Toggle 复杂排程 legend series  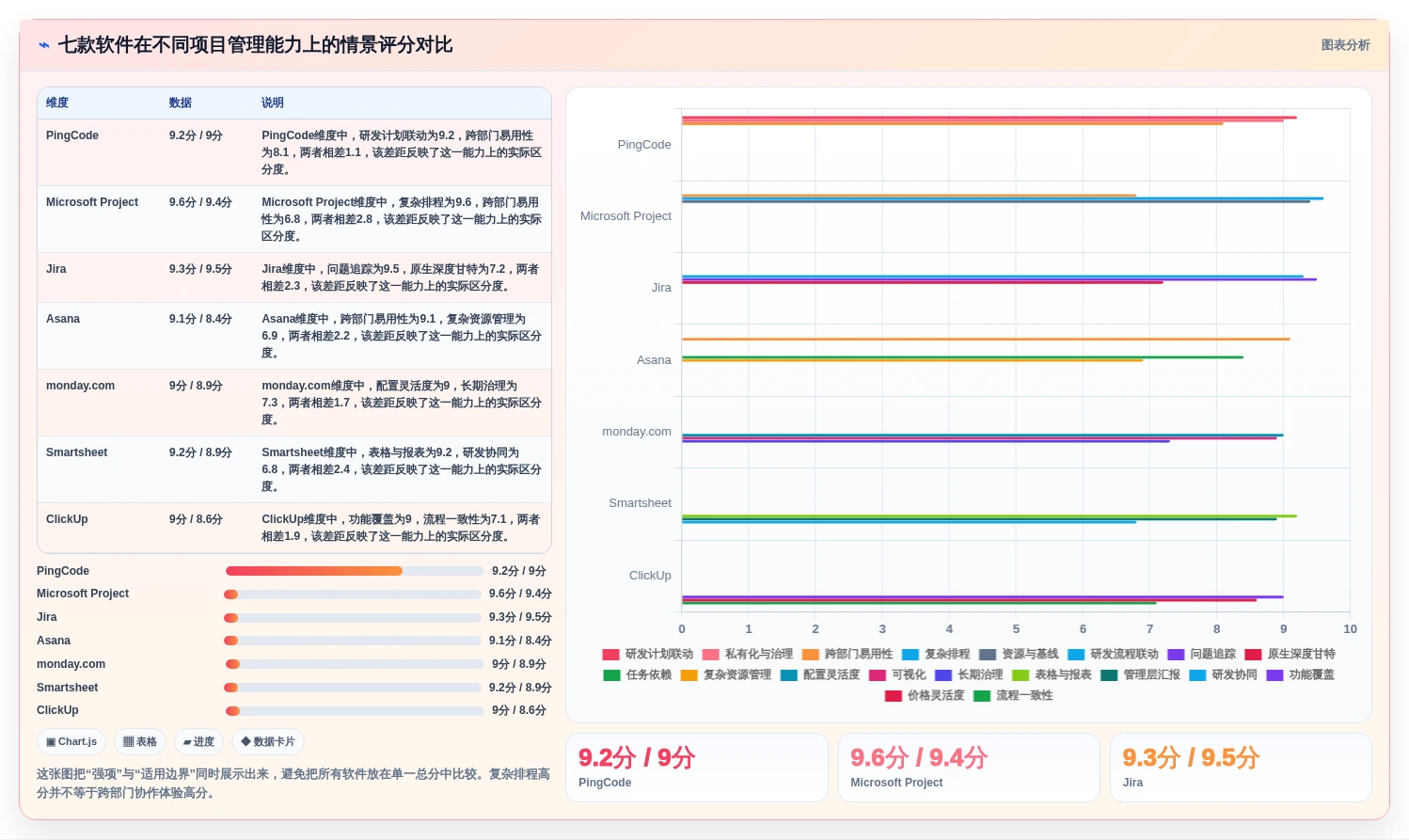point(936,654)
